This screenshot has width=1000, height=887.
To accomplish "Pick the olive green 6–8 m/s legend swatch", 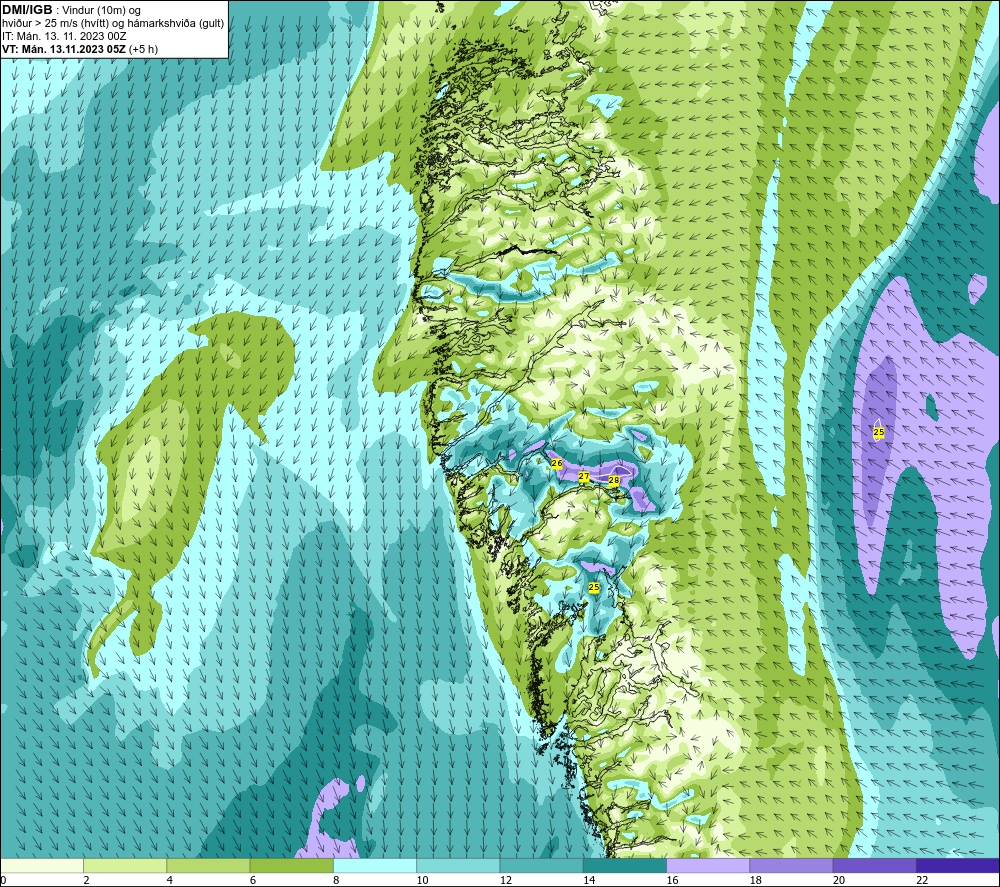I will [291, 865].
